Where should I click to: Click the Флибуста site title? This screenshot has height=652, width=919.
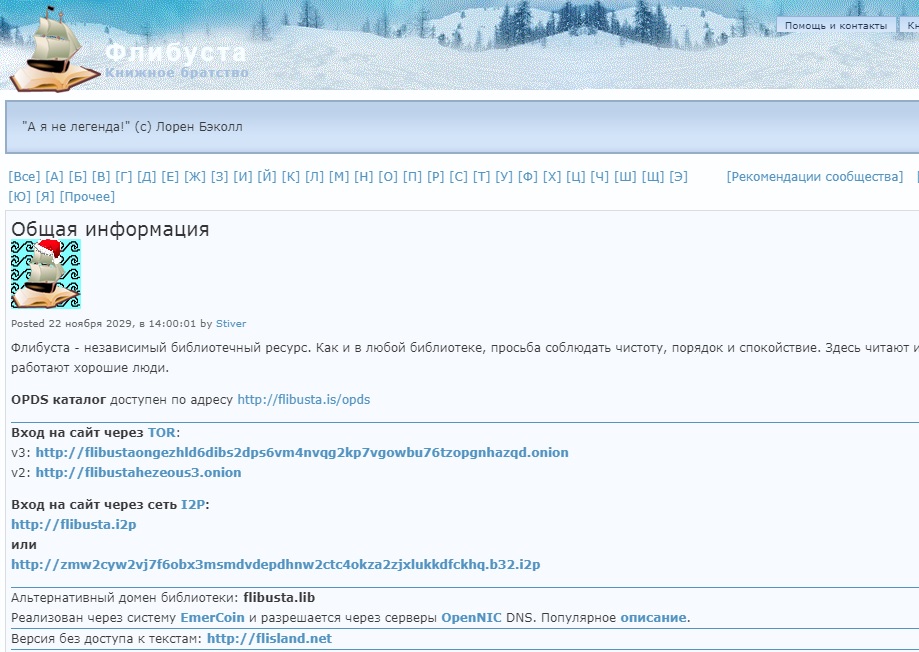[175, 52]
